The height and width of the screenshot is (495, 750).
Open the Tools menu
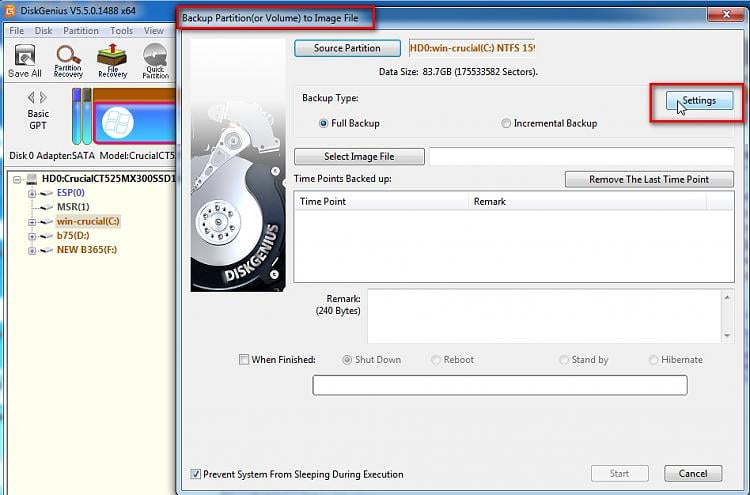[x=121, y=31]
